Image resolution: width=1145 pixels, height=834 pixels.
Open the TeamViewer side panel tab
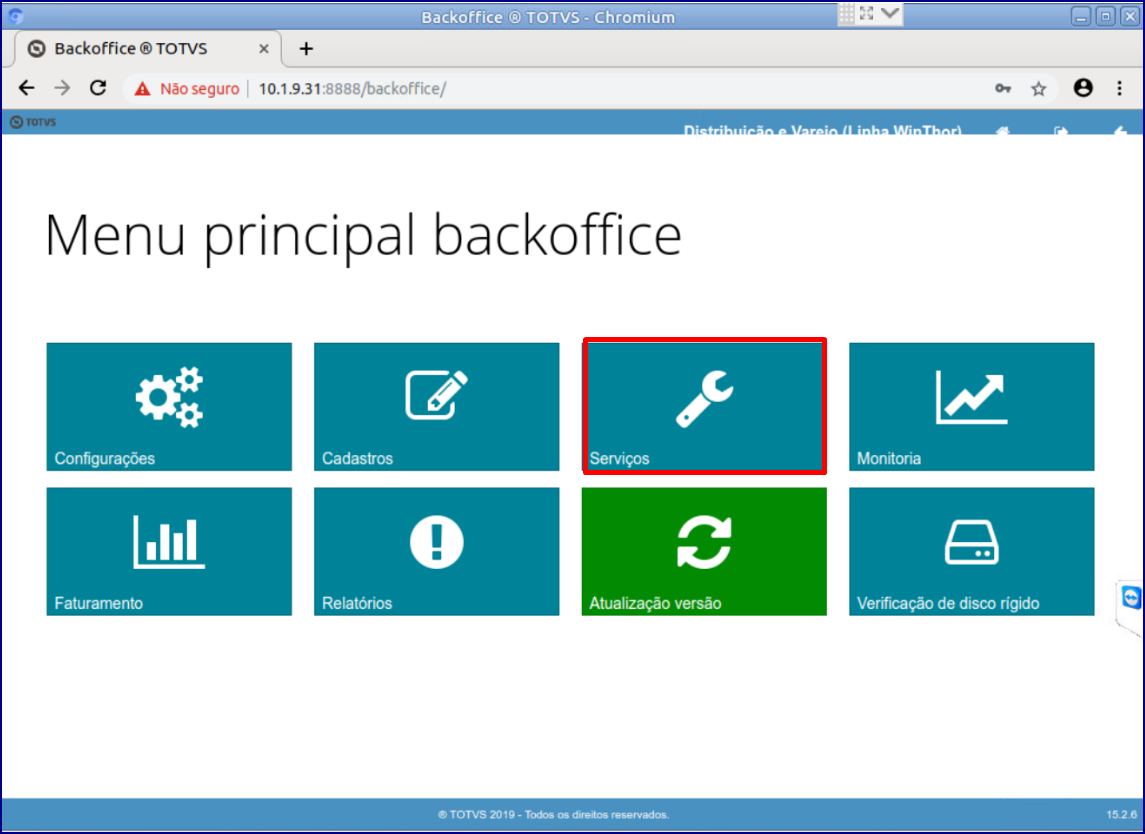(x=1131, y=598)
